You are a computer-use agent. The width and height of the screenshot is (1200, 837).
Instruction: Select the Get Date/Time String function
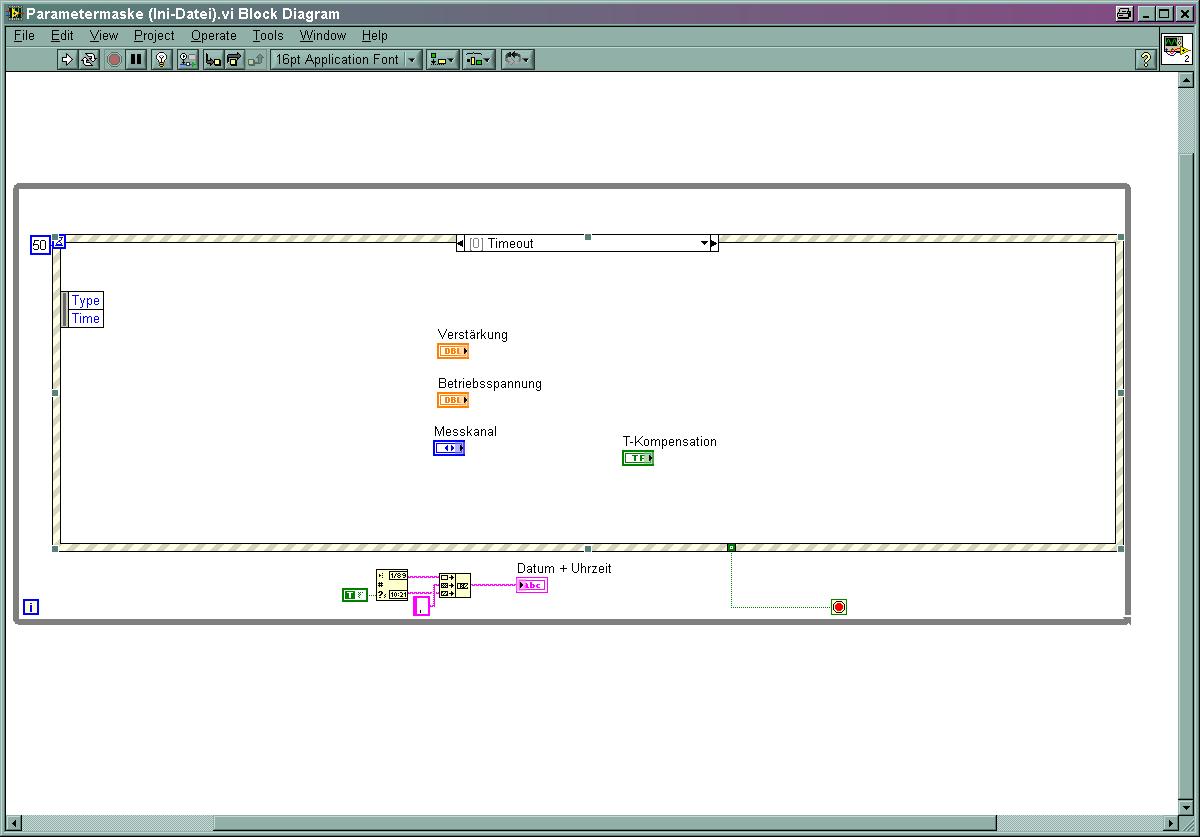tap(392, 585)
